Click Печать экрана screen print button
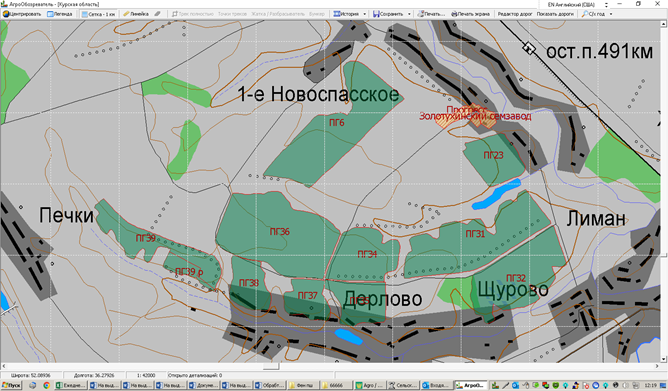The image size is (668, 391). point(470,14)
